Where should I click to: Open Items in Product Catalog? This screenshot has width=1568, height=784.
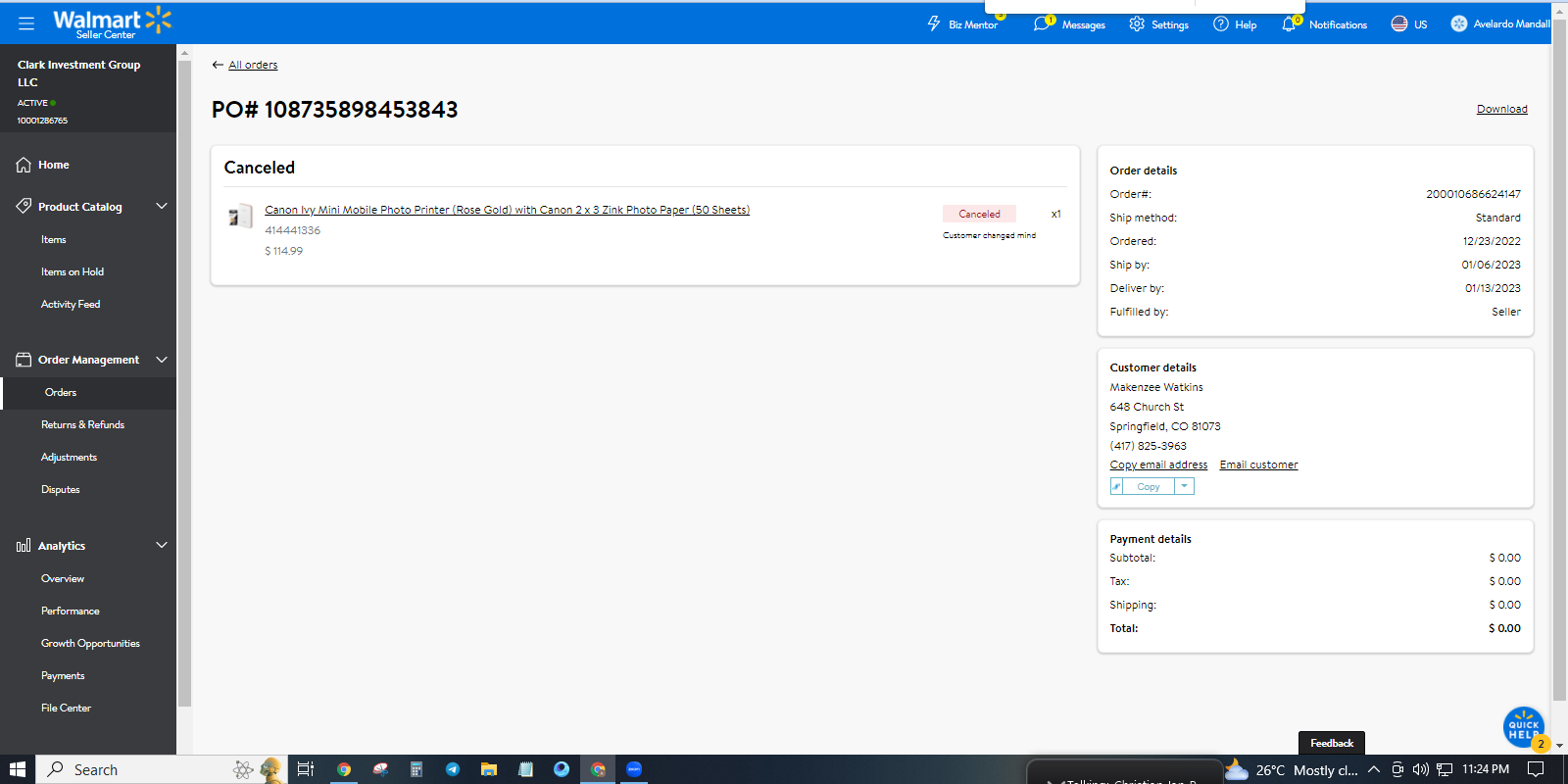pyautogui.click(x=54, y=239)
